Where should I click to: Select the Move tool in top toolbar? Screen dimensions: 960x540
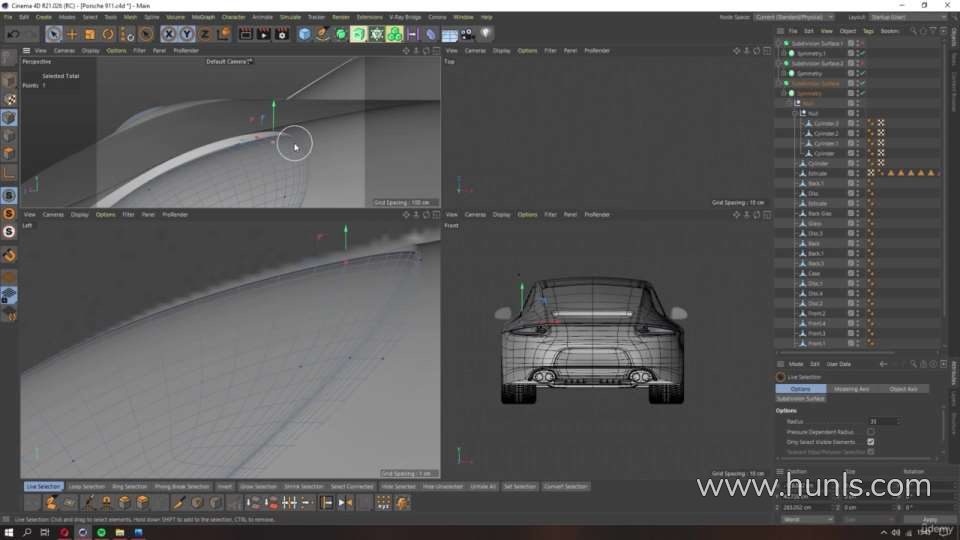72,34
